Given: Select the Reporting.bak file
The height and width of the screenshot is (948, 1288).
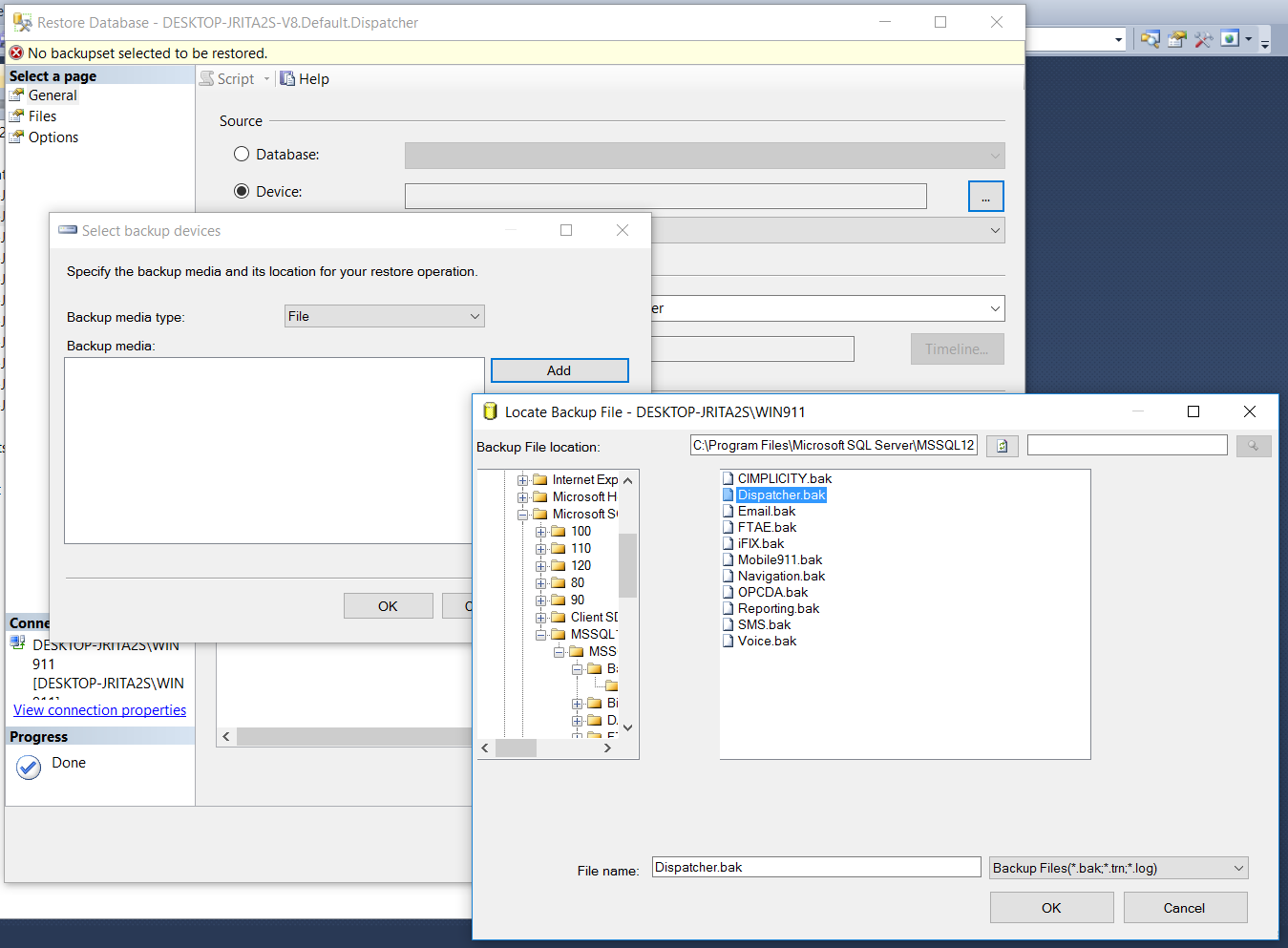Looking at the screenshot, I should coord(778,608).
